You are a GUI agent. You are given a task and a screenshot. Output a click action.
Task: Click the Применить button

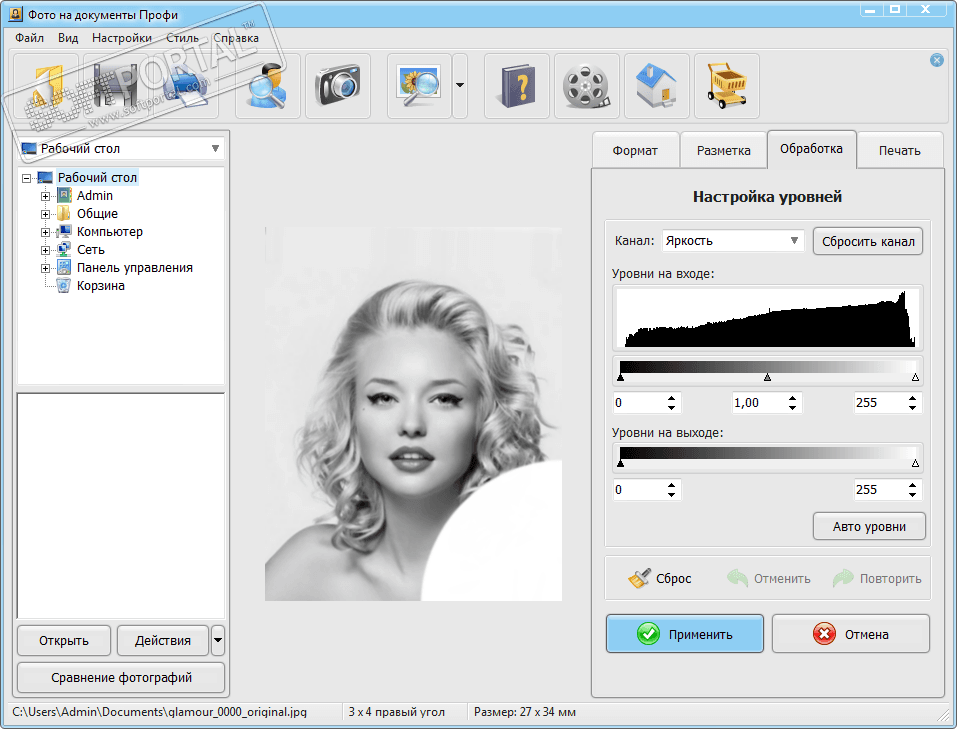[685, 634]
